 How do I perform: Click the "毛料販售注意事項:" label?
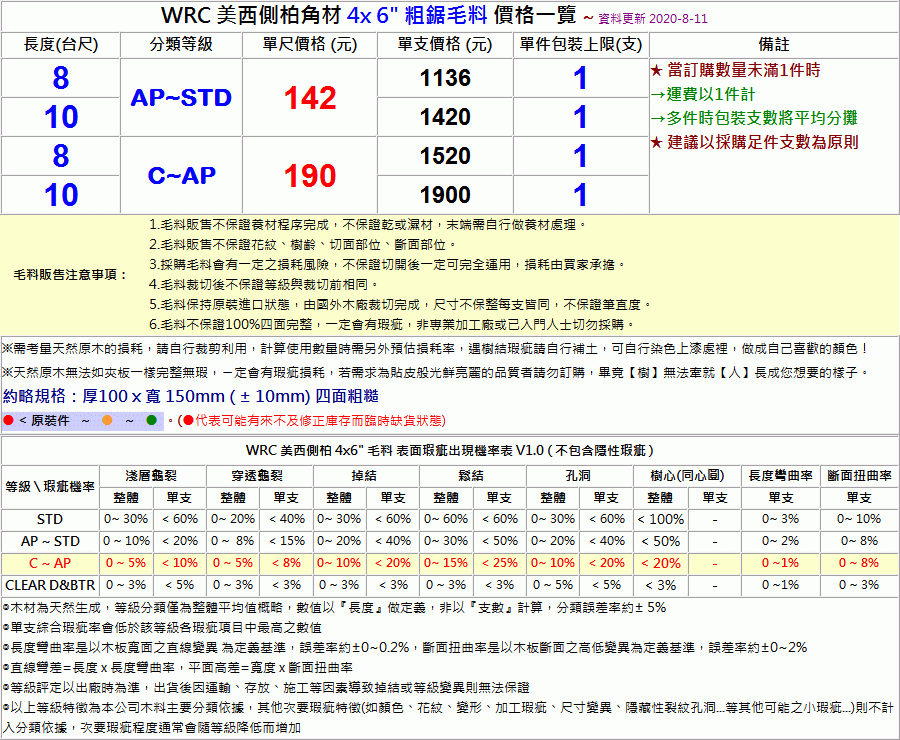70,275
